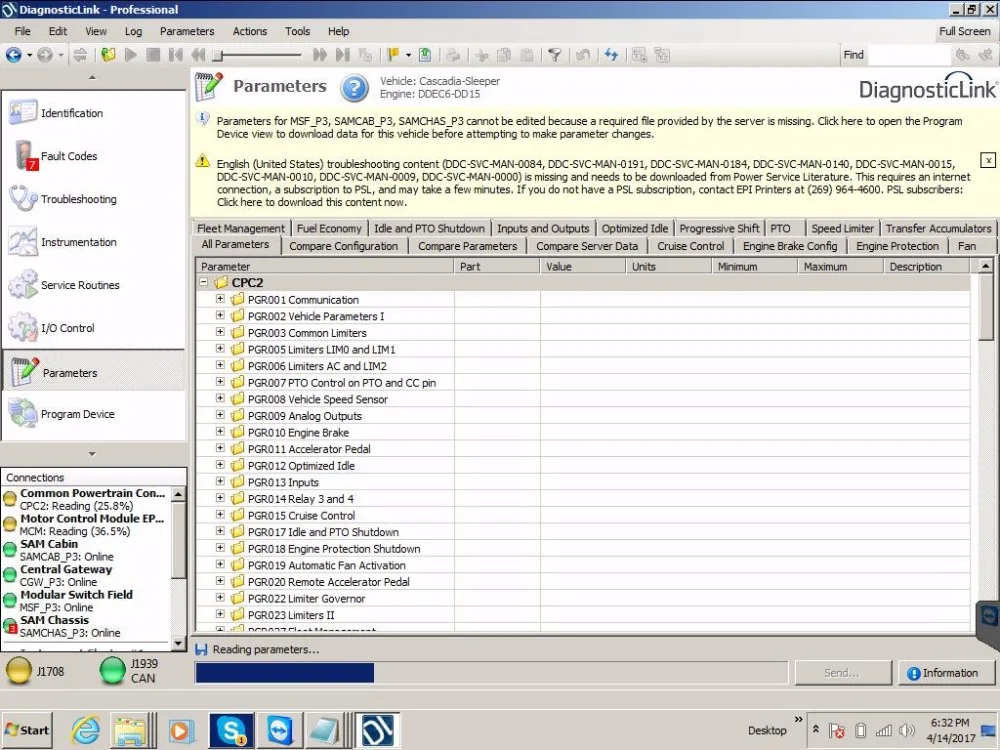This screenshot has width=1000, height=750.
Task: Click the Information button
Action: pyautogui.click(x=945, y=672)
